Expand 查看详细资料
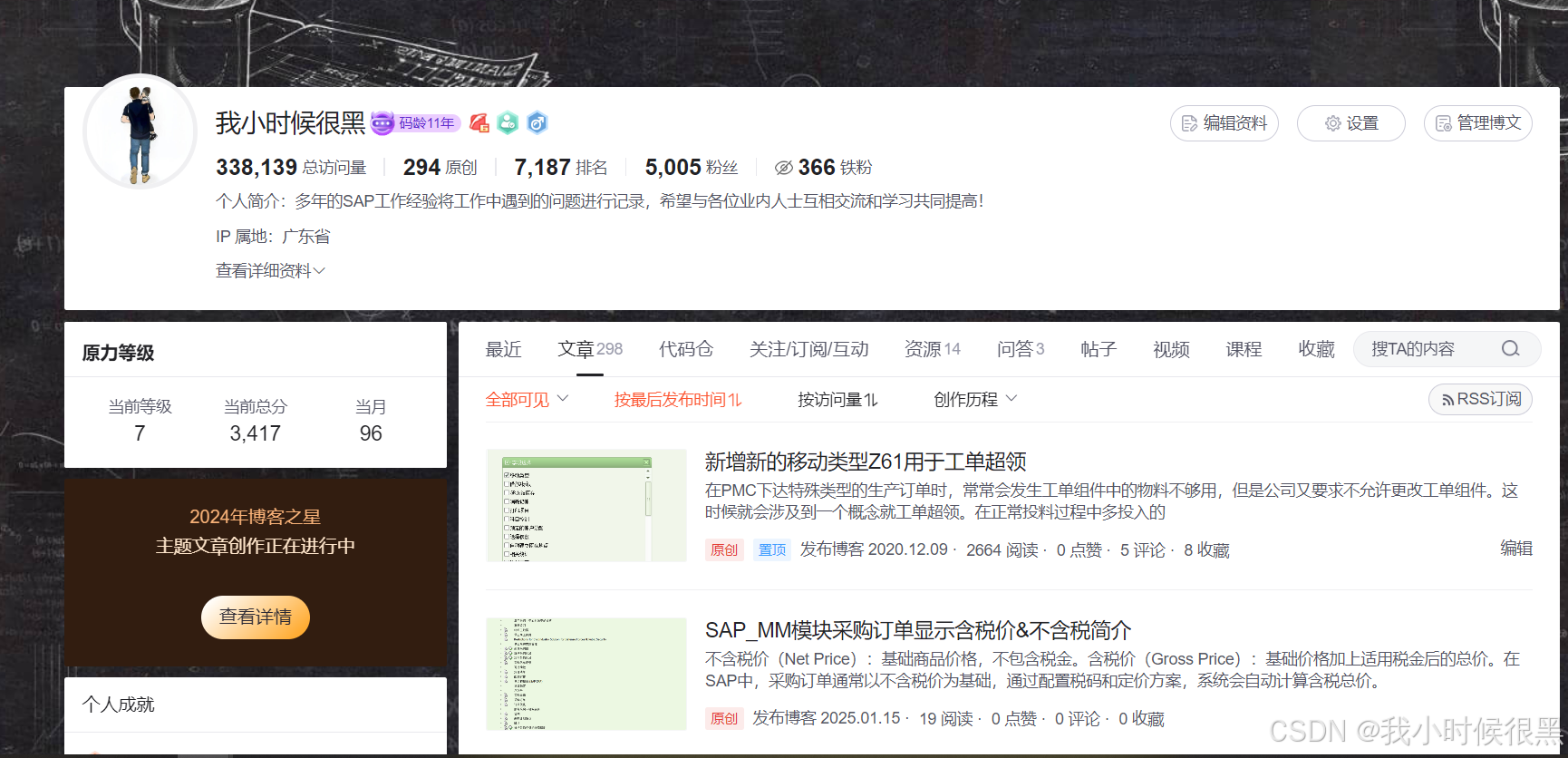Image resolution: width=1568 pixels, height=758 pixels. pos(270,271)
